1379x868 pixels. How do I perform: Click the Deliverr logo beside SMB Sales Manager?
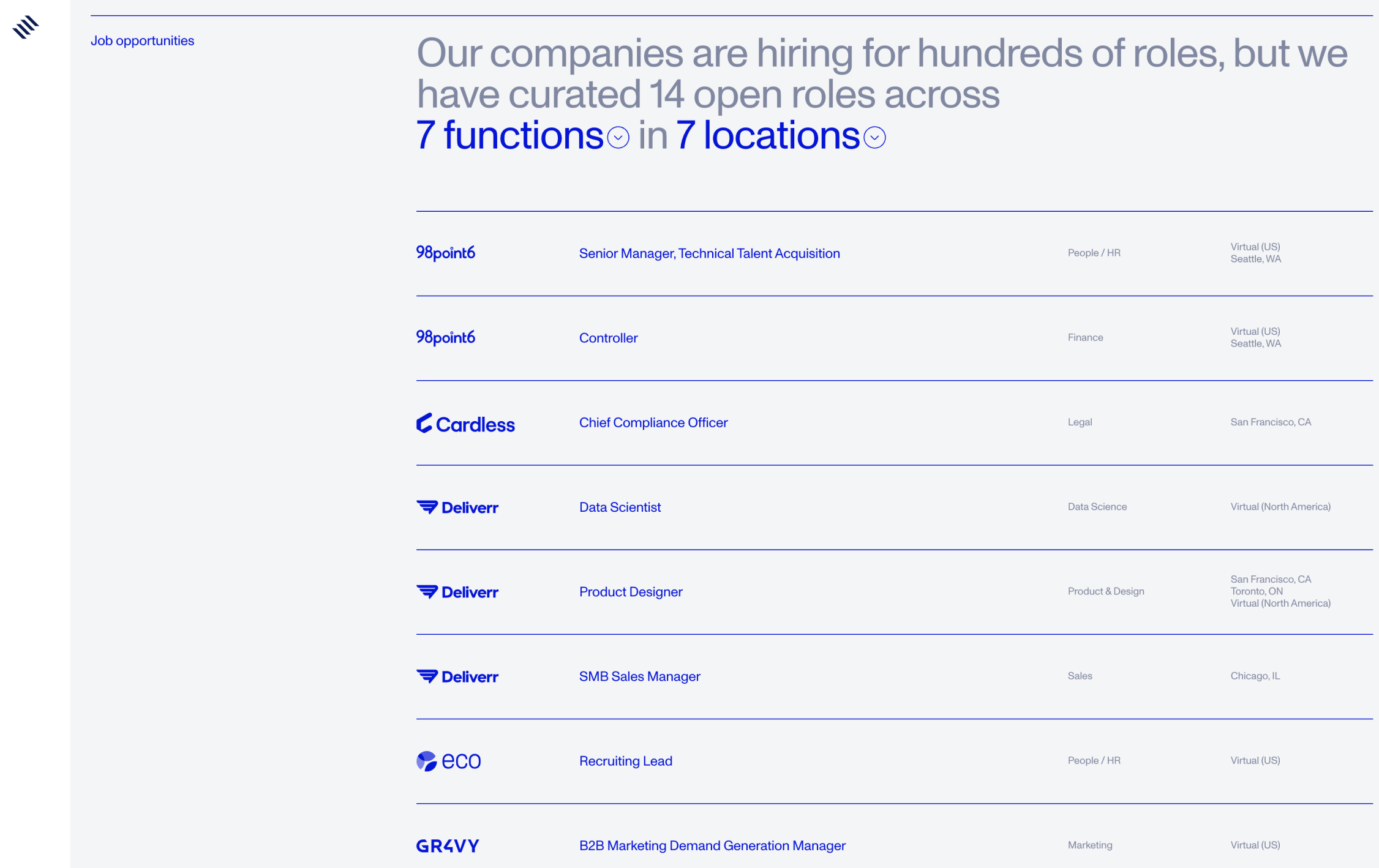tap(457, 676)
